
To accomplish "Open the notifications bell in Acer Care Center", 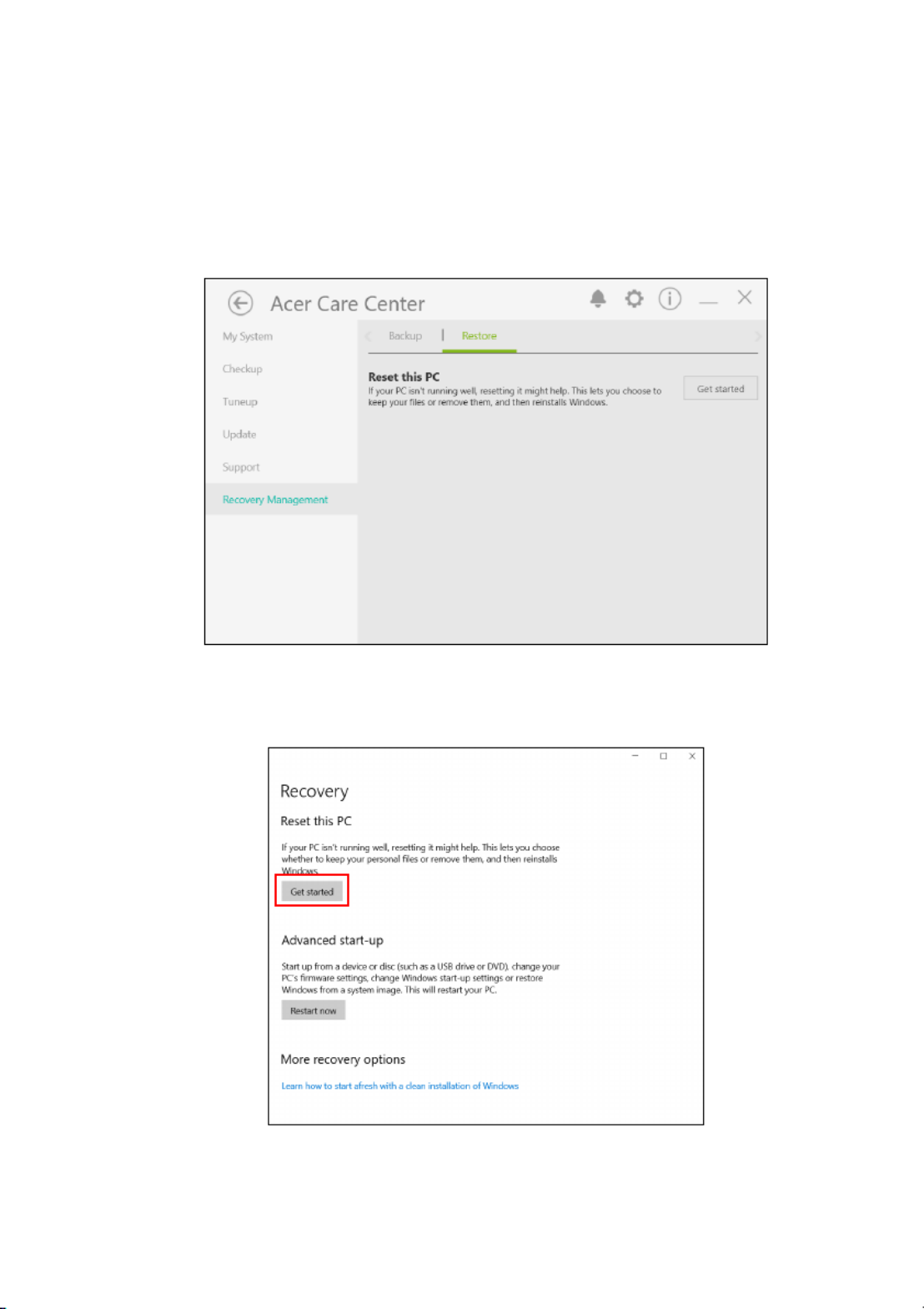I will [x=598, y=299].
